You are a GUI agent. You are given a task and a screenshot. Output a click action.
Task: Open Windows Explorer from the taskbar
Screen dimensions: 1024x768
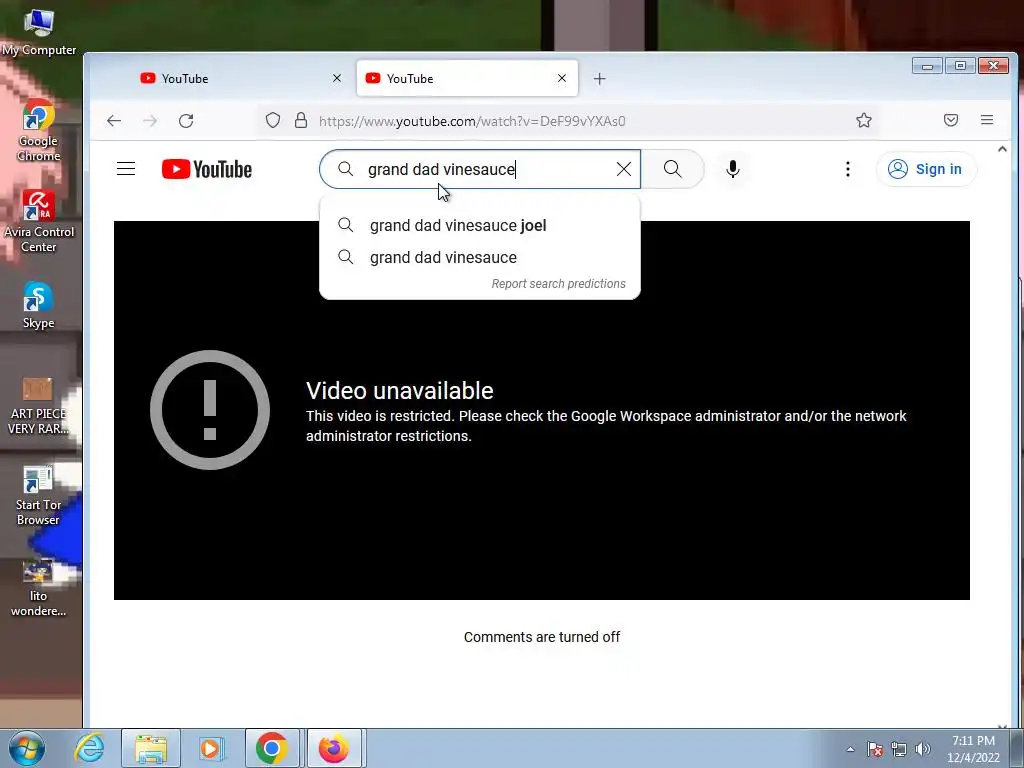click(x=151, y=748)
